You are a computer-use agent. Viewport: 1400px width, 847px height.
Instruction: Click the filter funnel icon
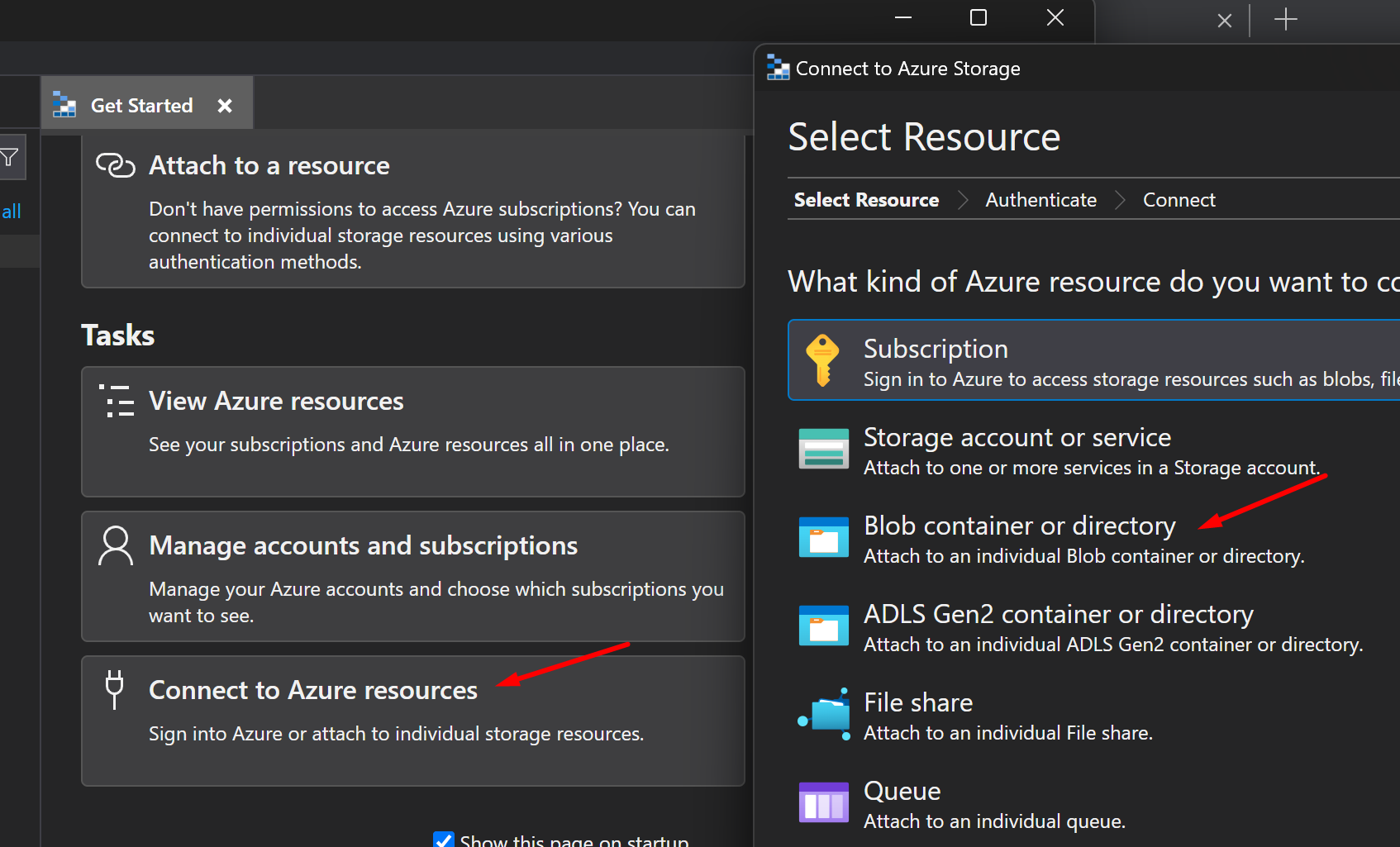coord(10,157)
